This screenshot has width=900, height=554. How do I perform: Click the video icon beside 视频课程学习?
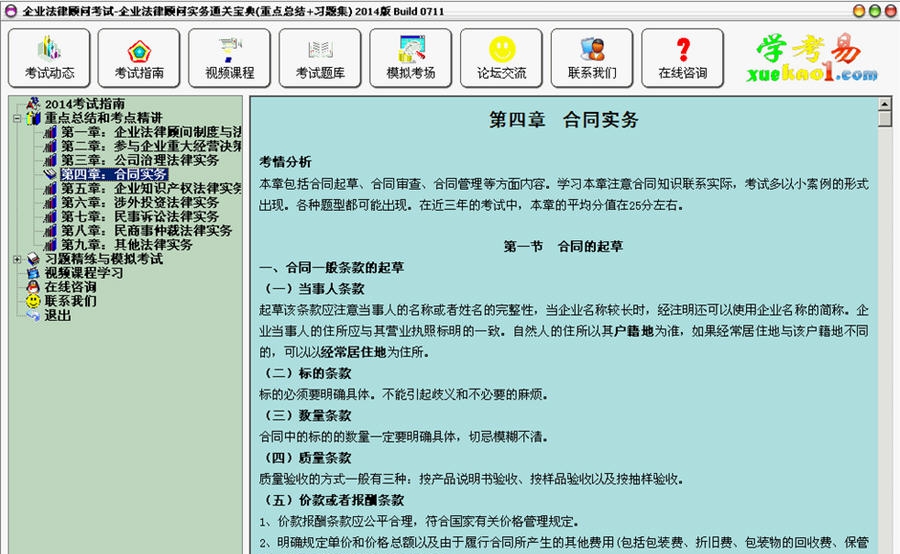pos(33,273)
